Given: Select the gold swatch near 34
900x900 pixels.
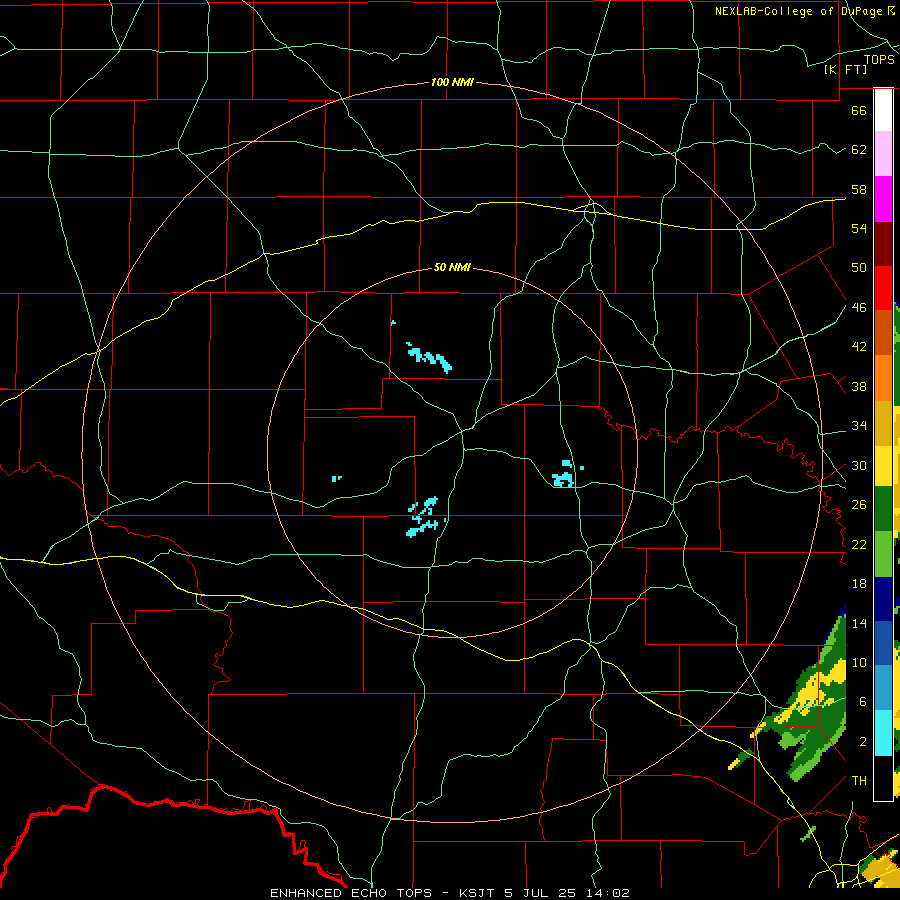Looking at the screenshot, I should [883, 423].
